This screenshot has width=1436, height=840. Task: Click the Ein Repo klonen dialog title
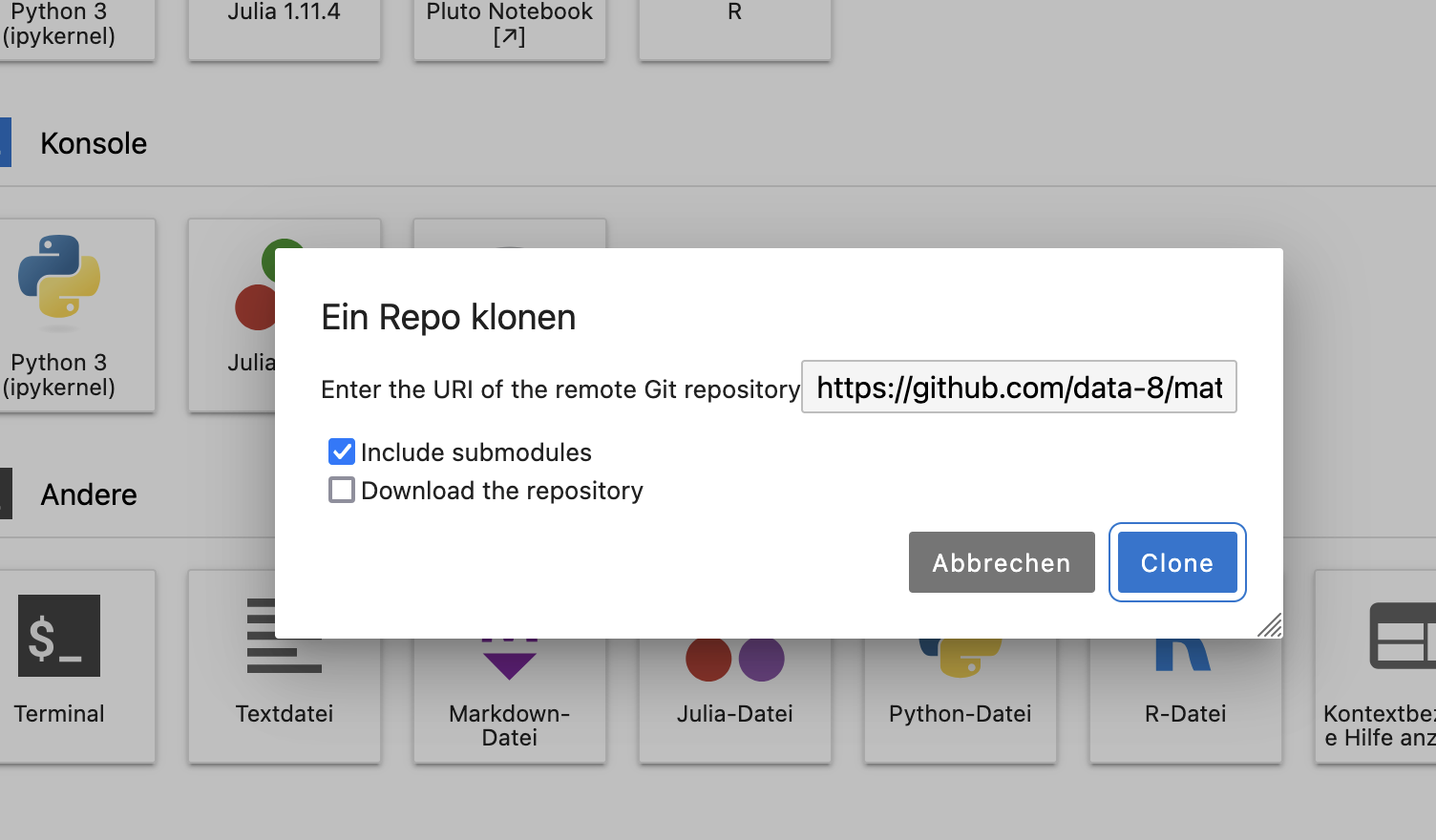pos(449,317)
